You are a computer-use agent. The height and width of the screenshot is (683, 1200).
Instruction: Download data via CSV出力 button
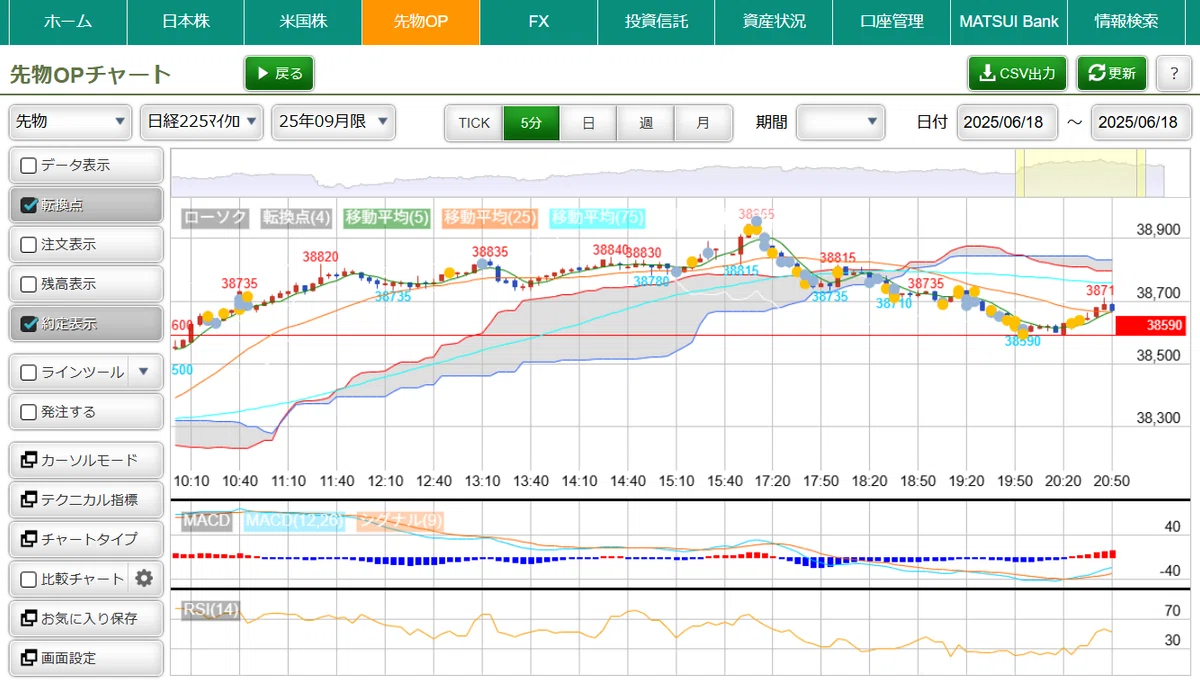(1017, 73)
